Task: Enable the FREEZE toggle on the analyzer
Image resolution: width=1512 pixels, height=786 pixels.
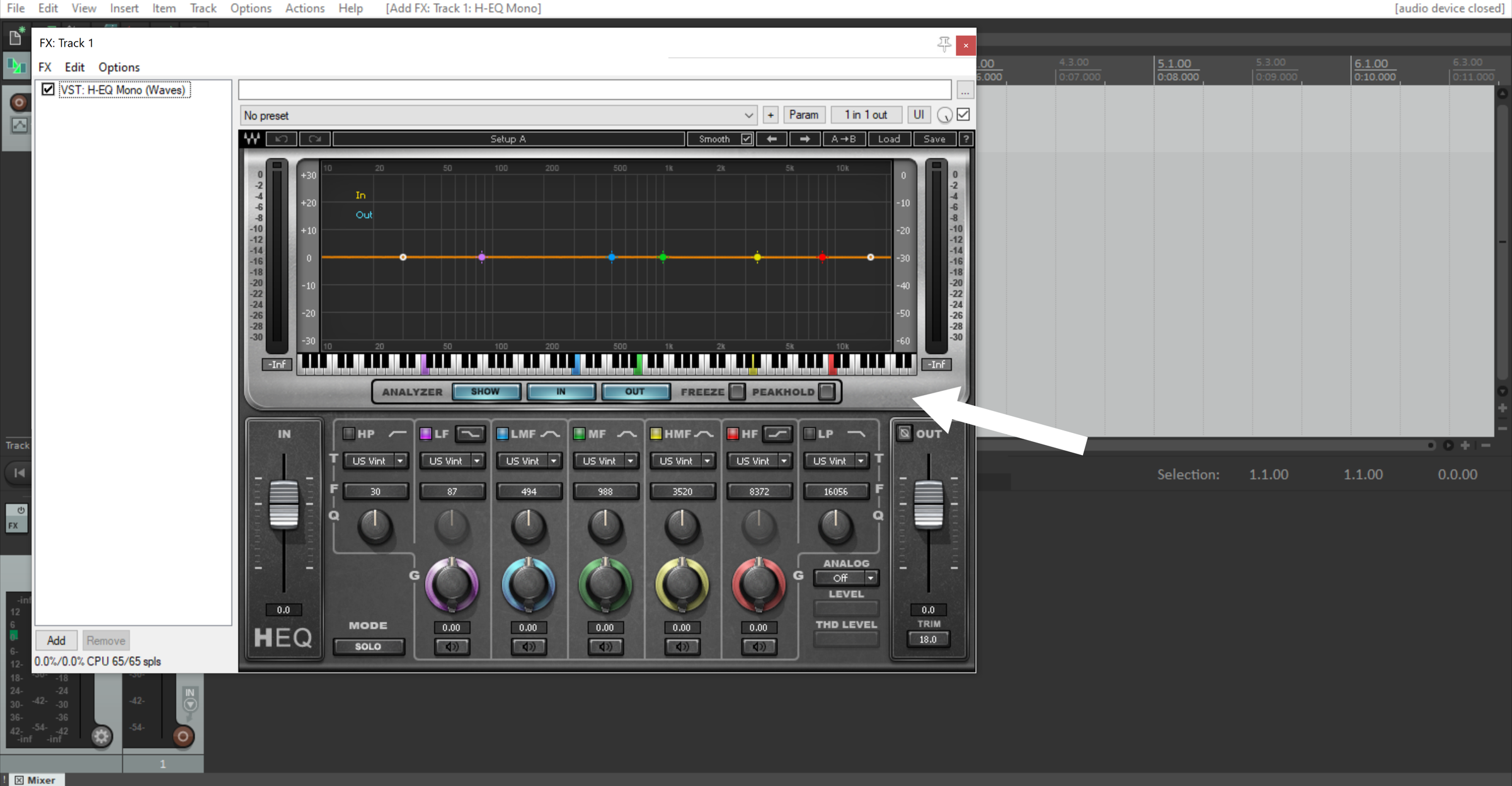Action: [x=737, y=391]
